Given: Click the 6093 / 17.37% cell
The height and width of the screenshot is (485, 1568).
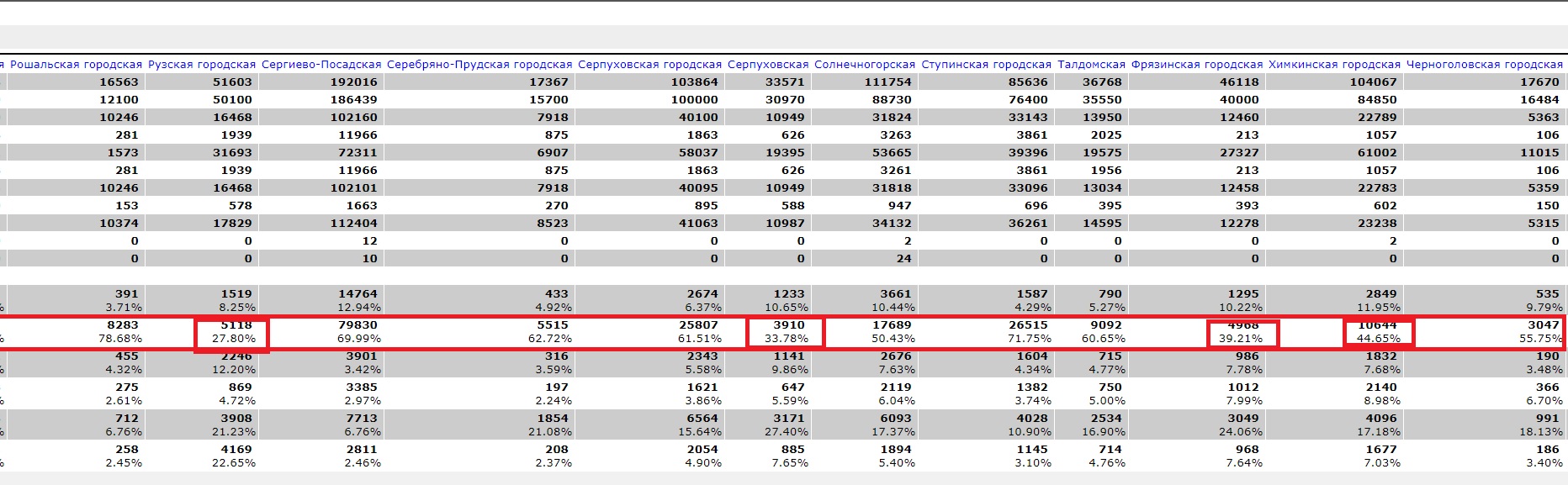Looking at the screenshot, I should 865,424.
